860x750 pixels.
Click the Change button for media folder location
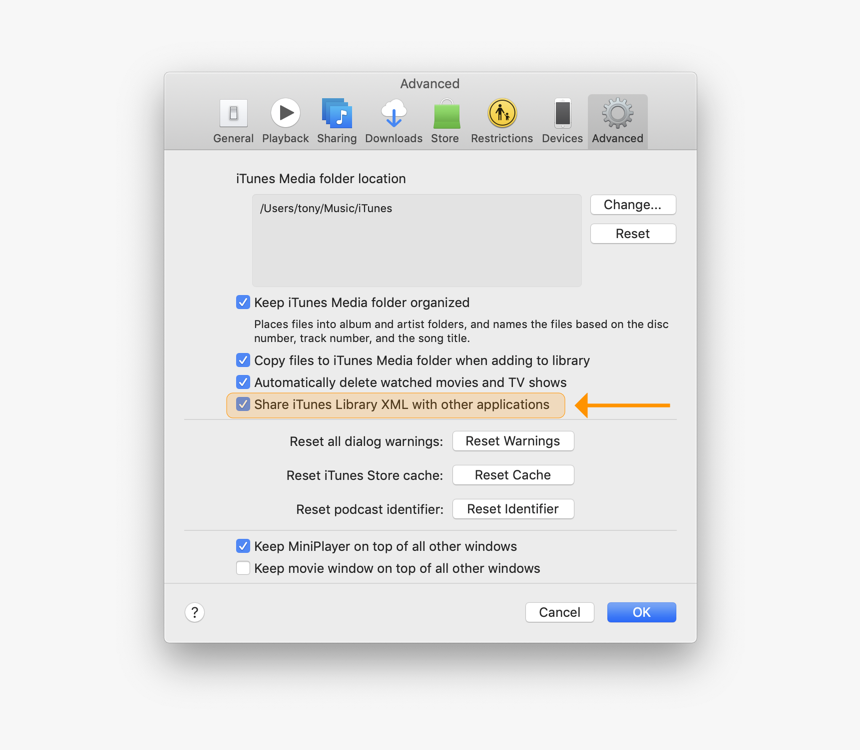click(x=632, y=204)
